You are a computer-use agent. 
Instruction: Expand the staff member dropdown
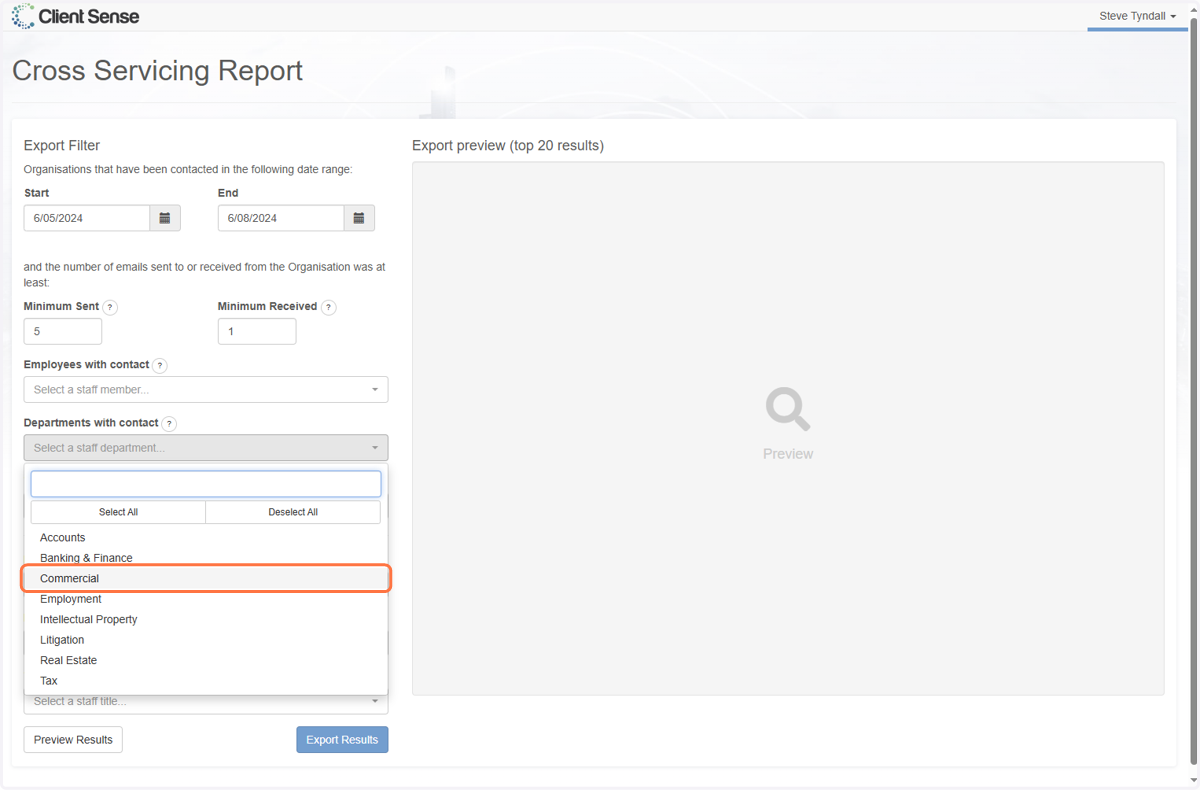pos(206,390)
